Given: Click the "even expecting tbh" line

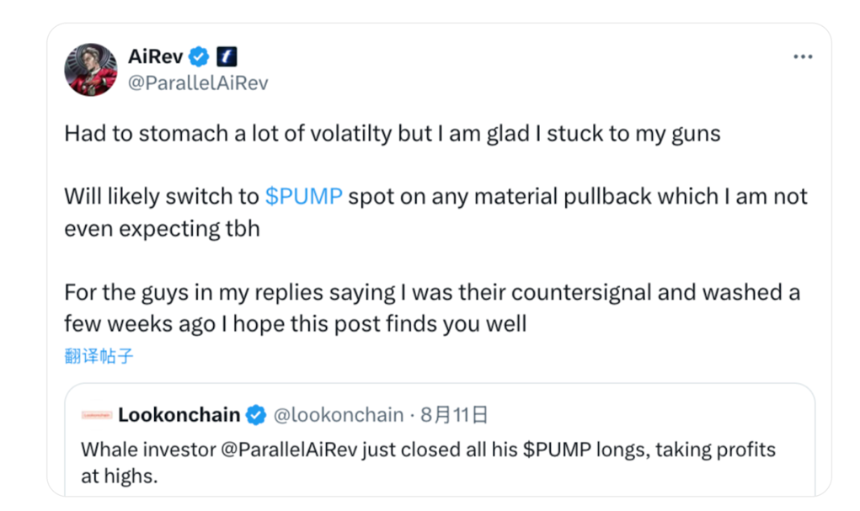Looking at the screenshot, I should click(x=162, y=228).
